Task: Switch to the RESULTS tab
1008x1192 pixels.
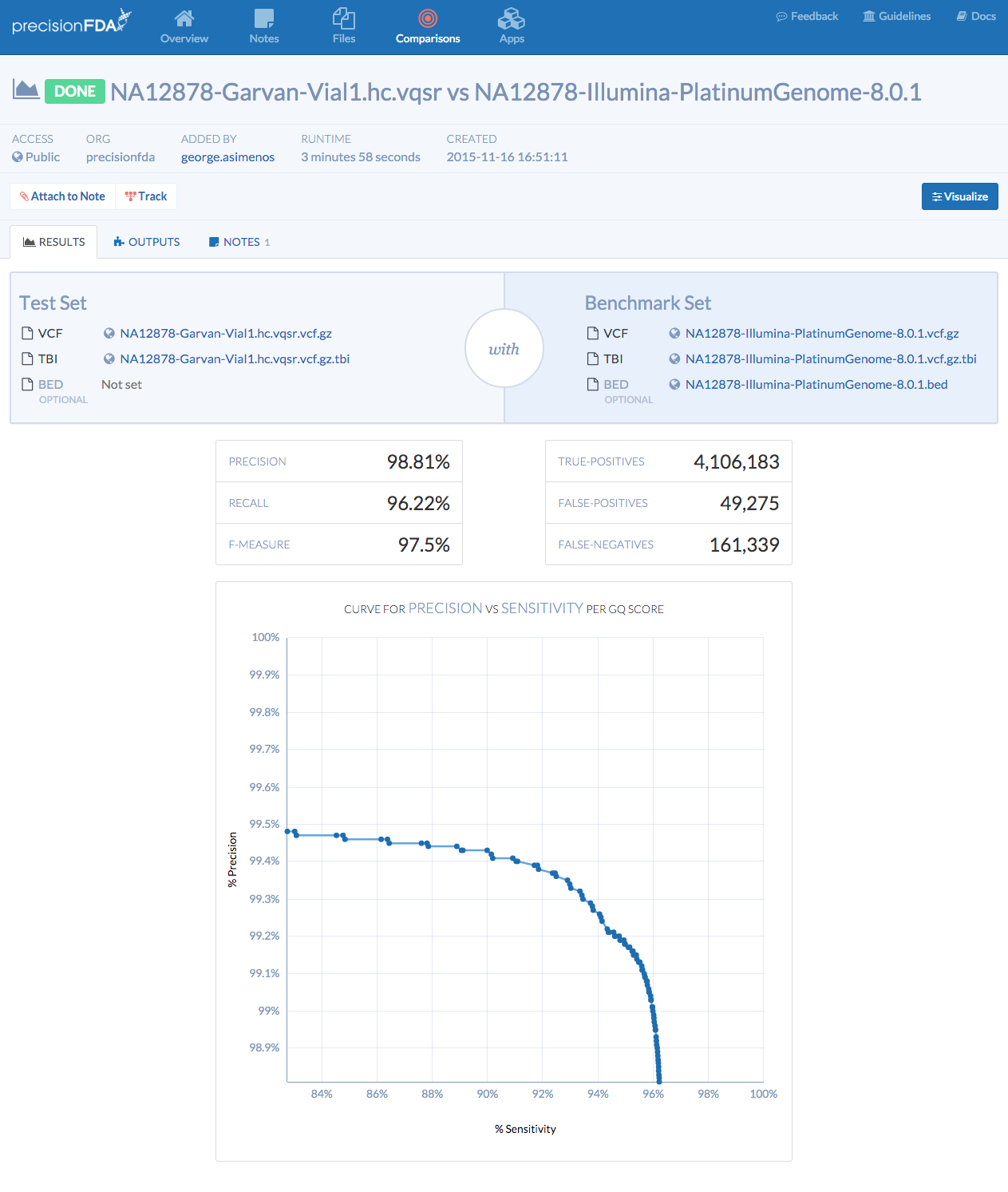Action: click(x=53, y=242)
